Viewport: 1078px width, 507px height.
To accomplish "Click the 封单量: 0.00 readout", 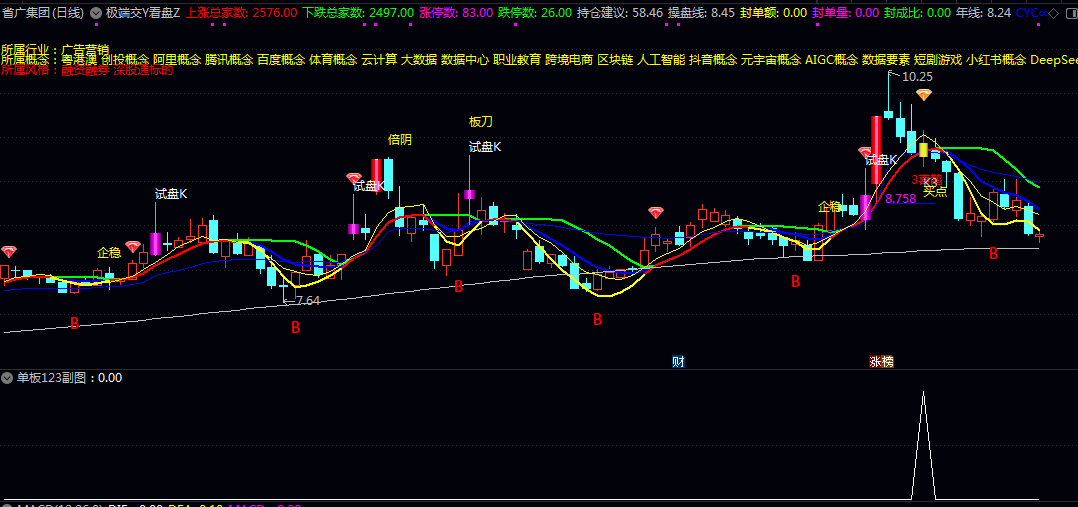I will point(845,12).
